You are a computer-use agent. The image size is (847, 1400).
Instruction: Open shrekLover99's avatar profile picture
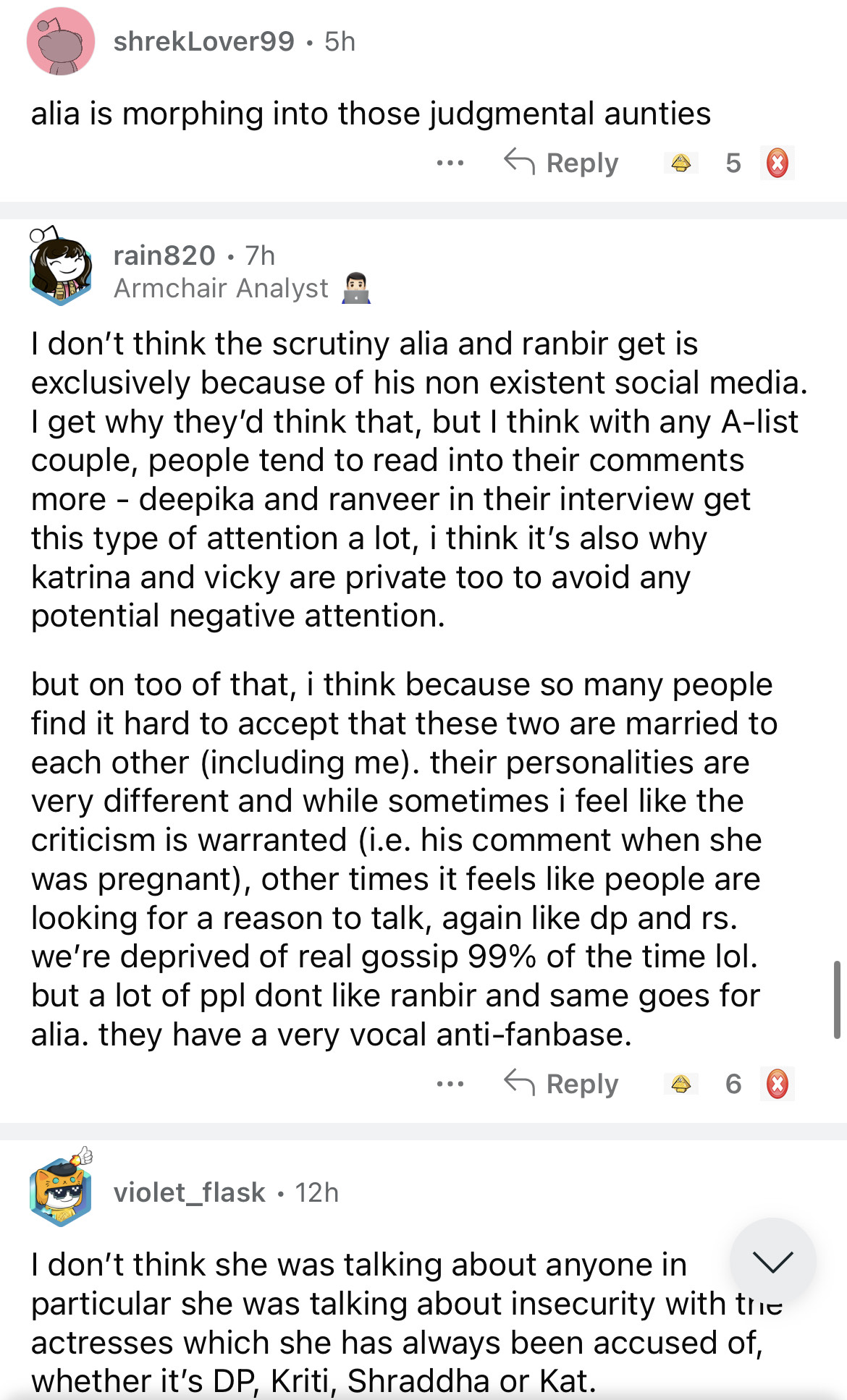61,42
